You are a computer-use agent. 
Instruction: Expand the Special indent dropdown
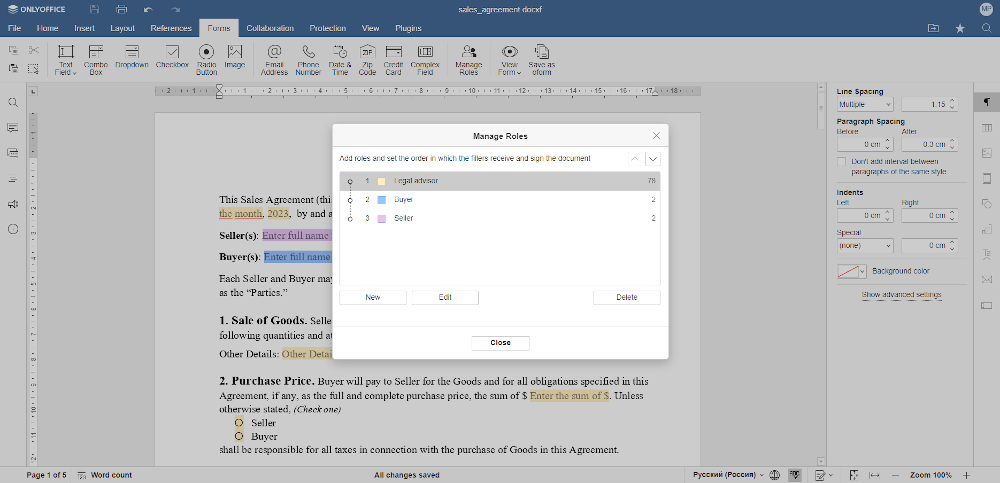click(865, 245)
